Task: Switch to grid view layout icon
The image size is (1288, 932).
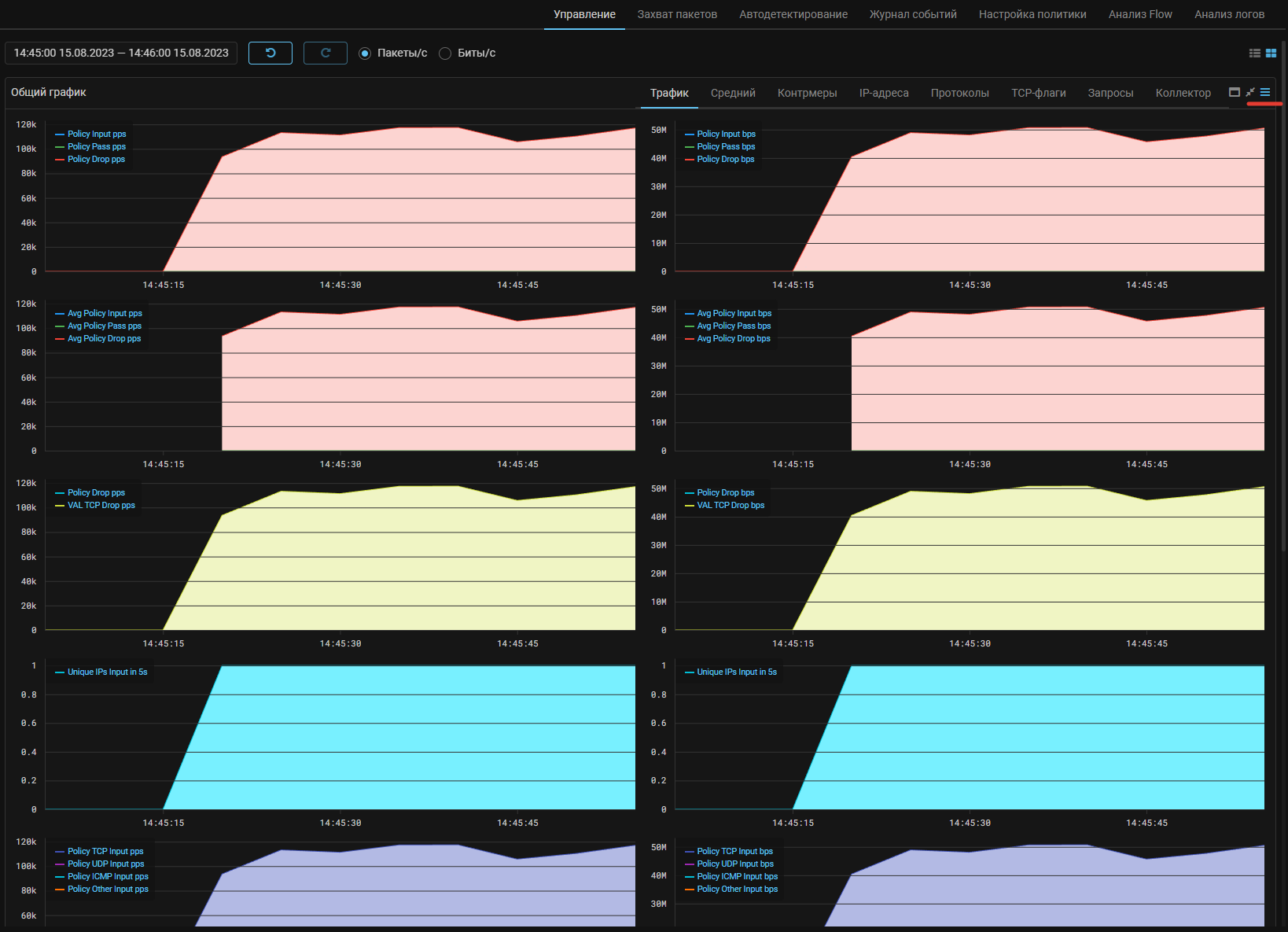Action: click(x=1271, y=53)
